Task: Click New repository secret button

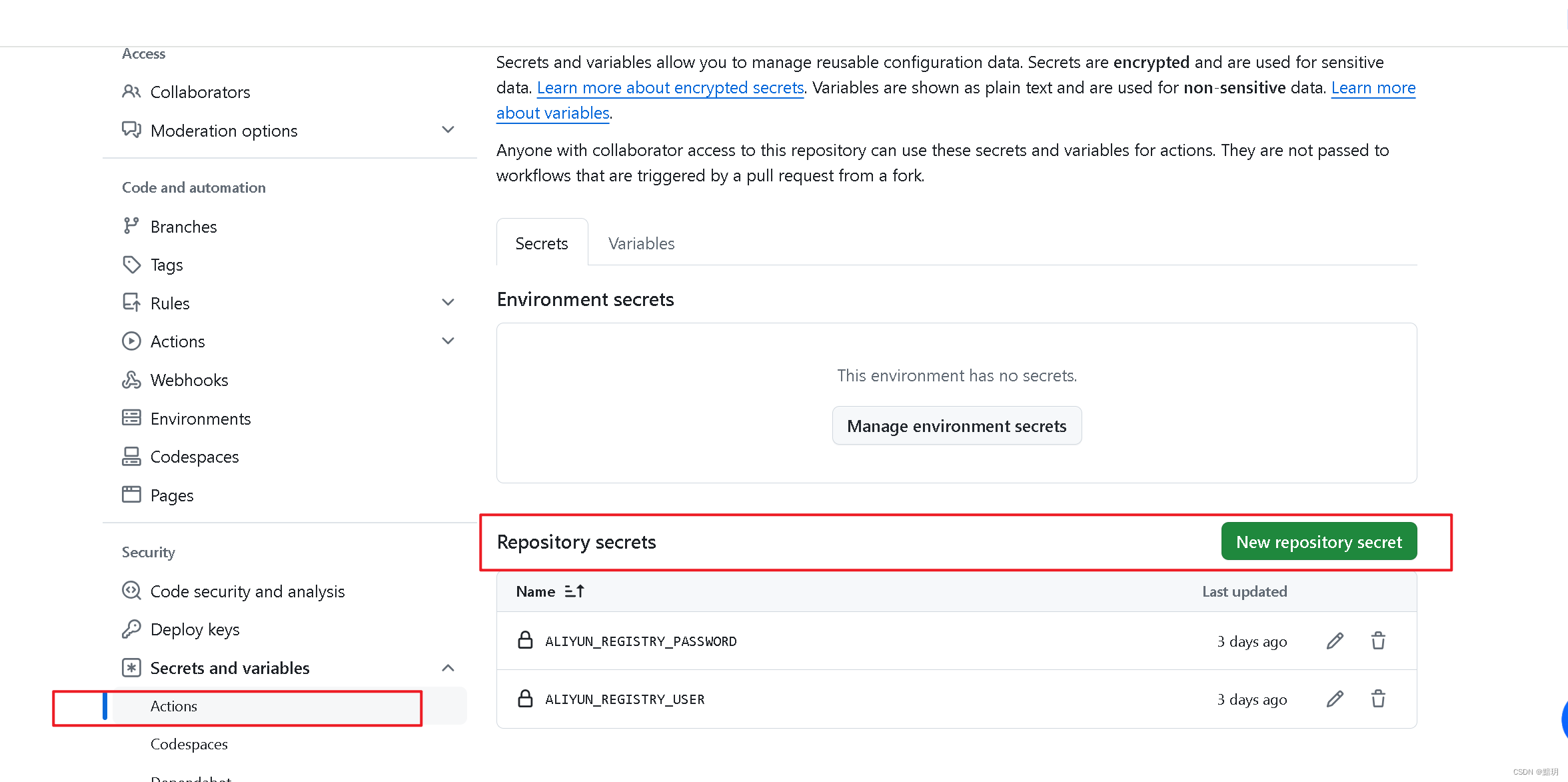Action: [x=1319, y=542]
